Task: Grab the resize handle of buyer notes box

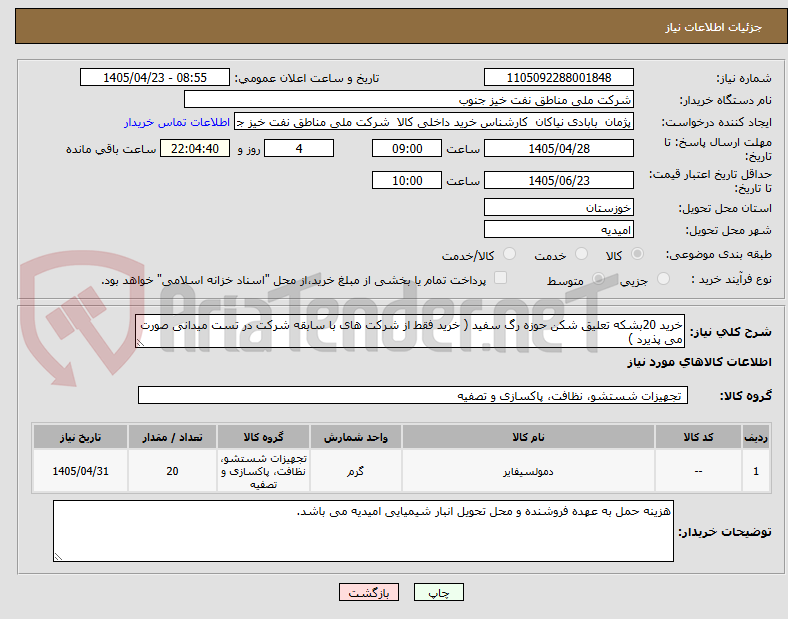Action: (x=58, y=557)
